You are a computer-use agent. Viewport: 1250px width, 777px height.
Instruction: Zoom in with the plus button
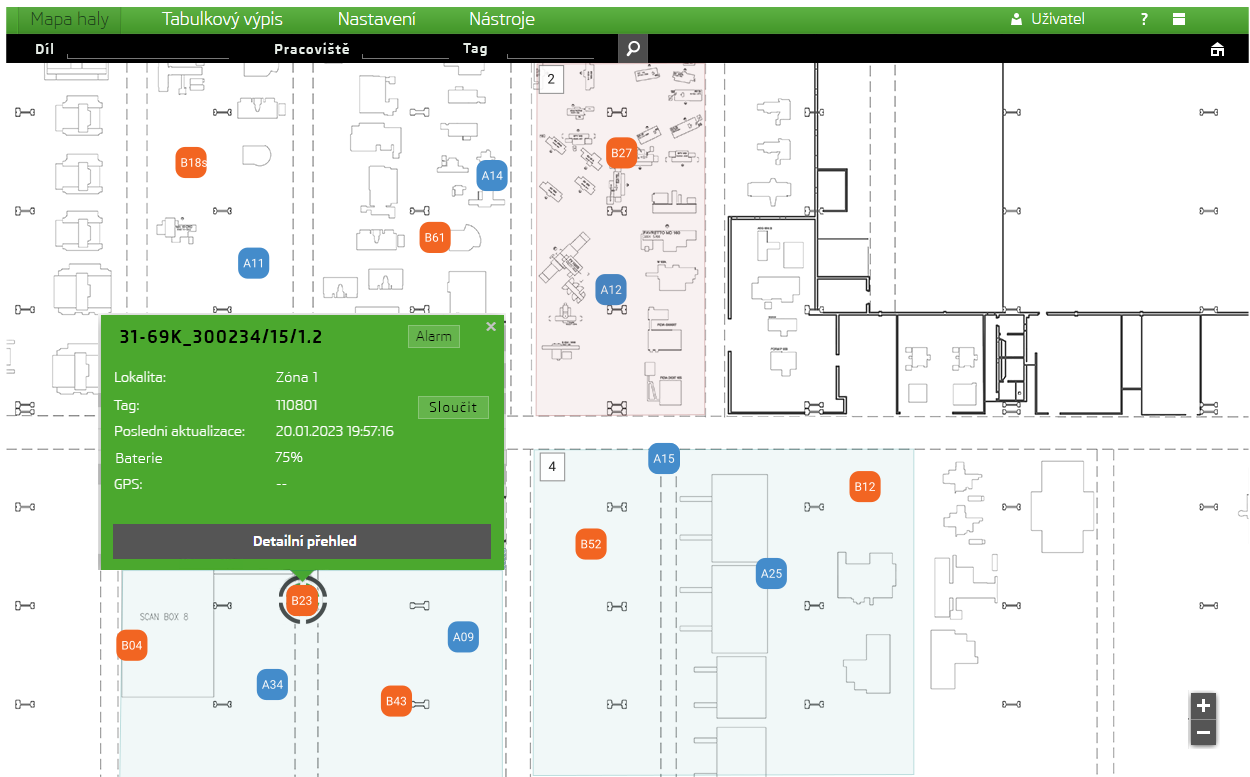click(x=1203, y=705)
